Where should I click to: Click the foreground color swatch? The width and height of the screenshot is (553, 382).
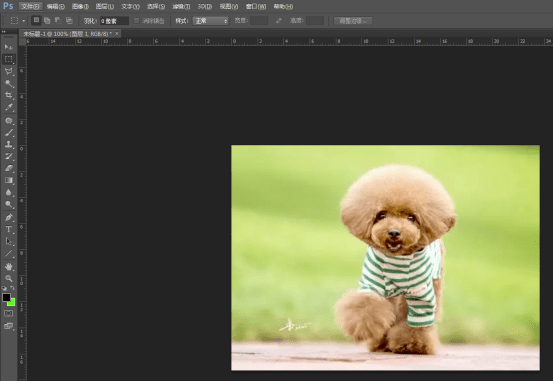pyautogui.click(x=6, y=297)
